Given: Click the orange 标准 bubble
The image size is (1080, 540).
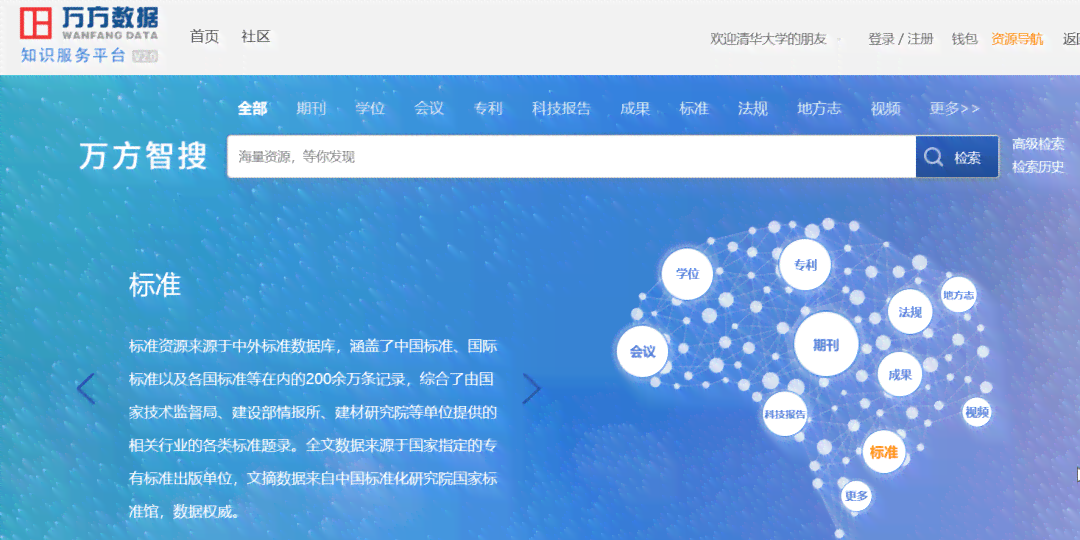Looking at the screenshot, I should 884,453.
